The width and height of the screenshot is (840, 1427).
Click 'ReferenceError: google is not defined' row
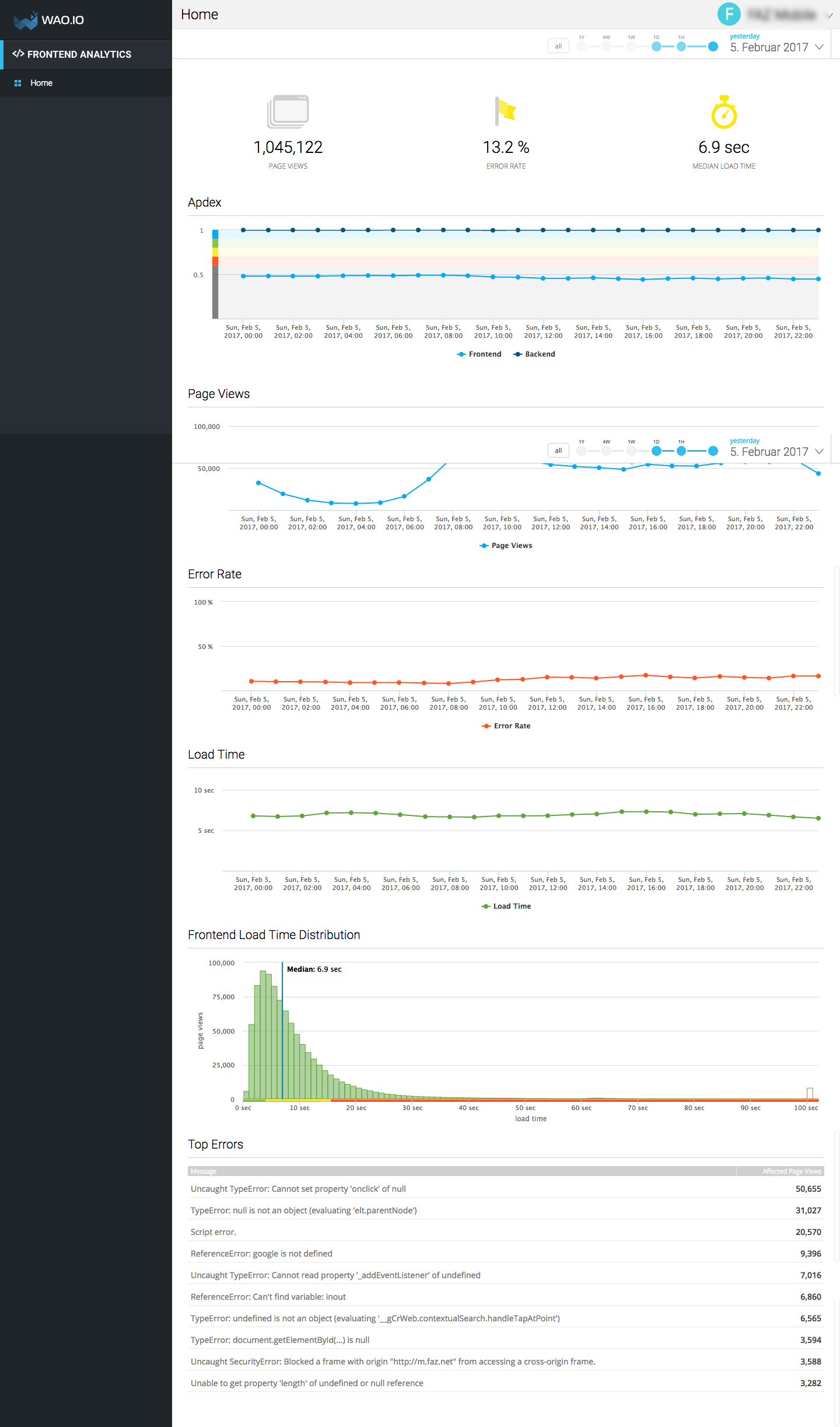tap(506, 1254)
